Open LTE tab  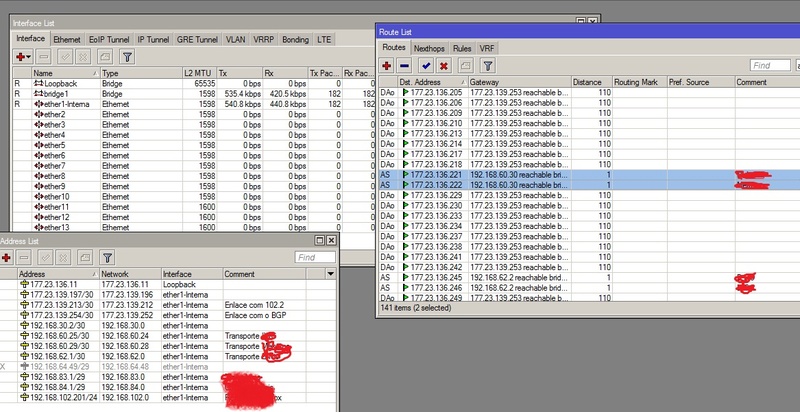coord(323,39)
